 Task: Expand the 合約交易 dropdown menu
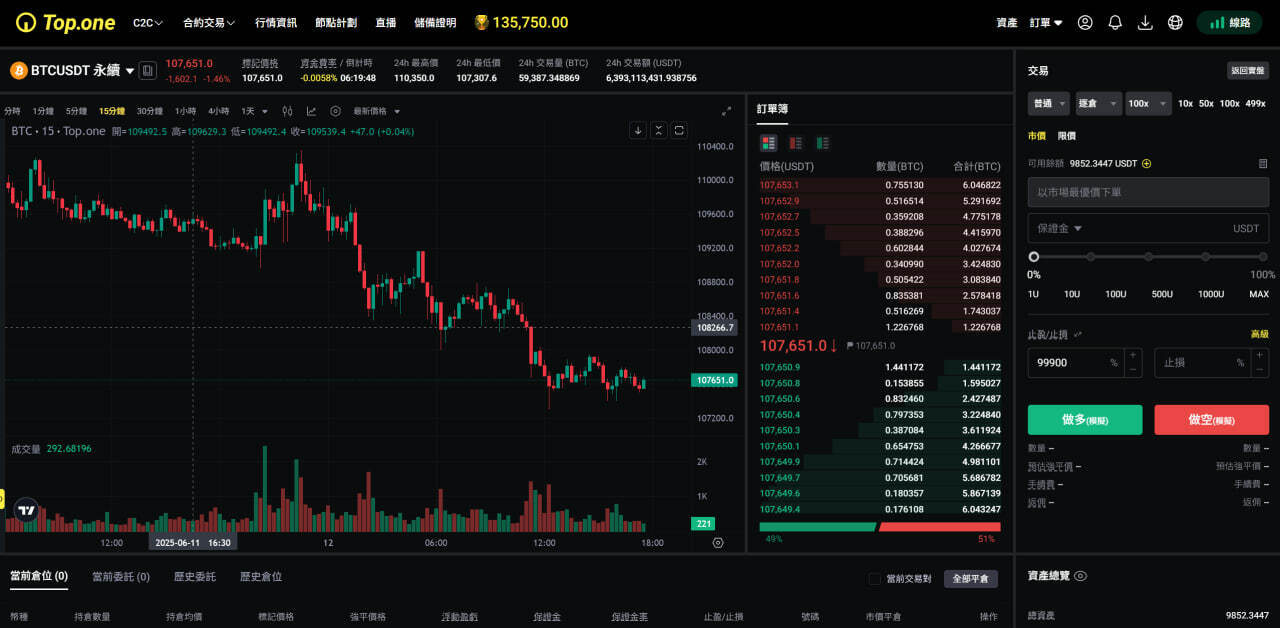click(x=209, y=22)
